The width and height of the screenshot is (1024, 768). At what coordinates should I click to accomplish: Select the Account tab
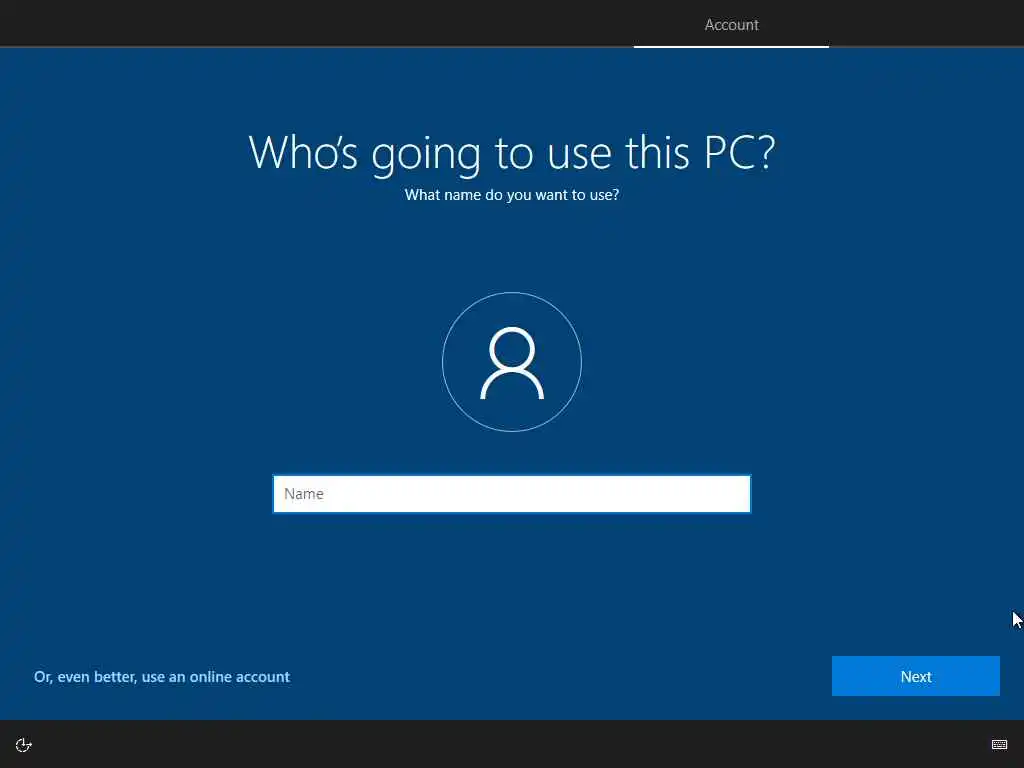click(731, 25)
